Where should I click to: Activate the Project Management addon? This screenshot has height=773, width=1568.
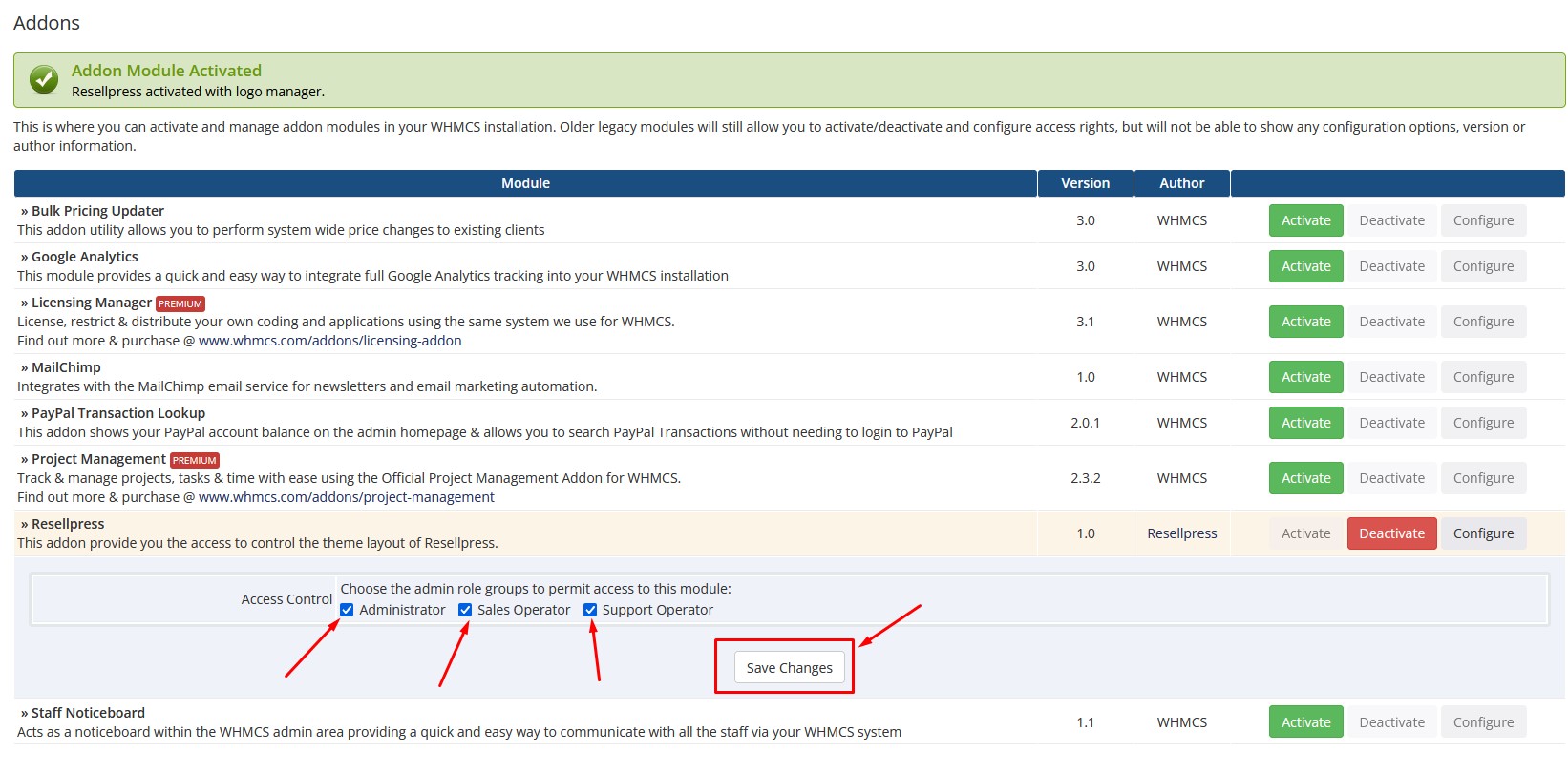(1305, 478)
